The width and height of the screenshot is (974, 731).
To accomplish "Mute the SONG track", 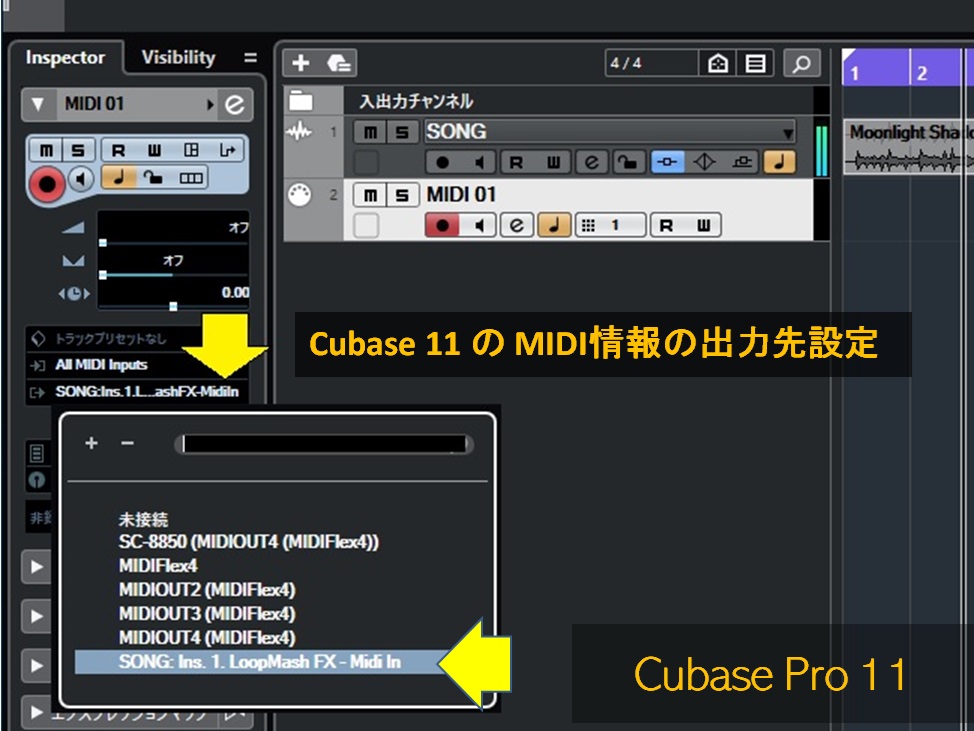I will [x=370, y=132].
